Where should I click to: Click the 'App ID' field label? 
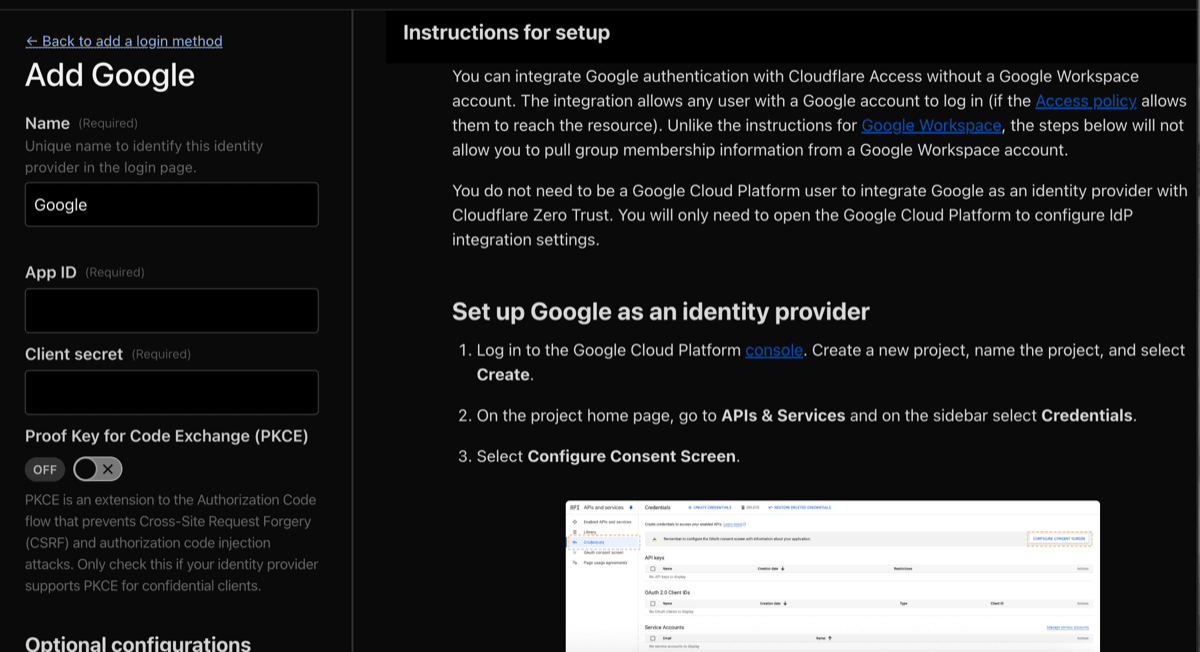pos(51,272)
